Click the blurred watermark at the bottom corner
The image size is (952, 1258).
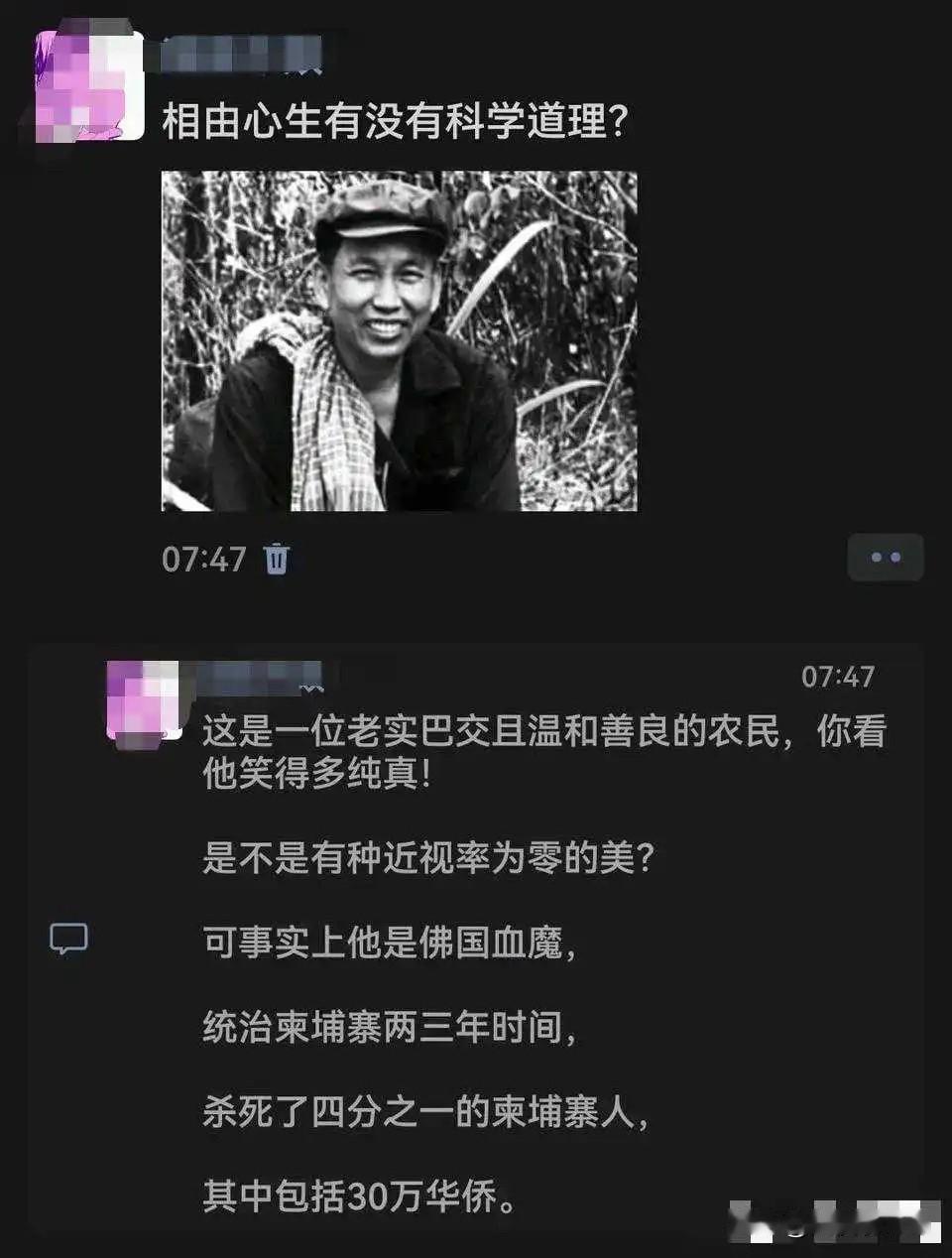point(835,1220)
